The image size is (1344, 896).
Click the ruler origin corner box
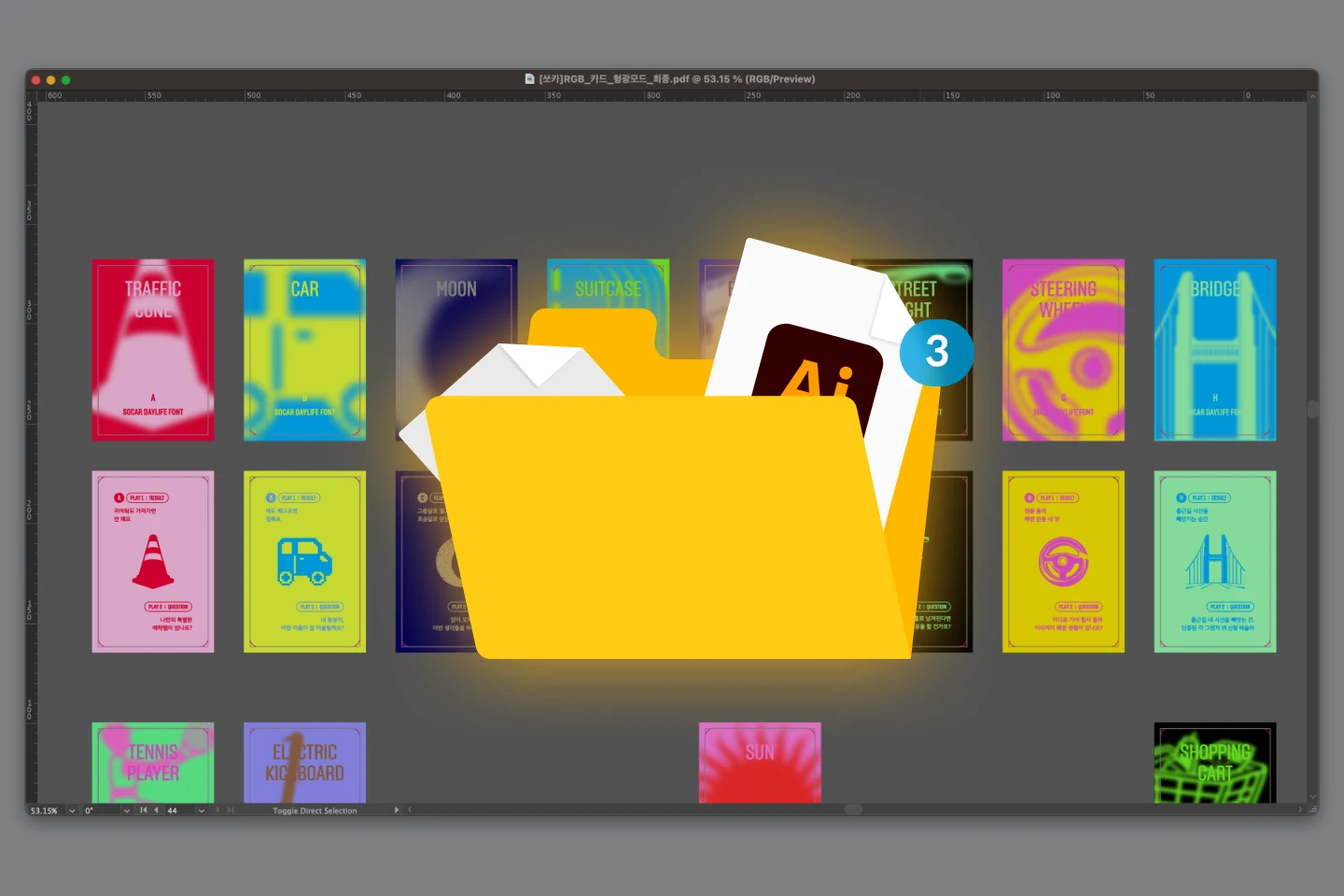(x=32, y=95)
